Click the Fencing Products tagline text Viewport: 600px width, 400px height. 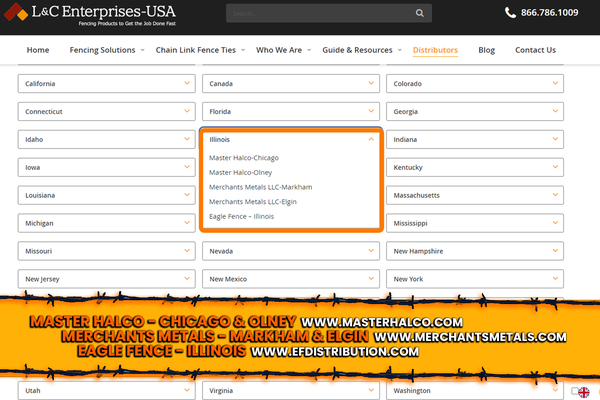[127, 23]
